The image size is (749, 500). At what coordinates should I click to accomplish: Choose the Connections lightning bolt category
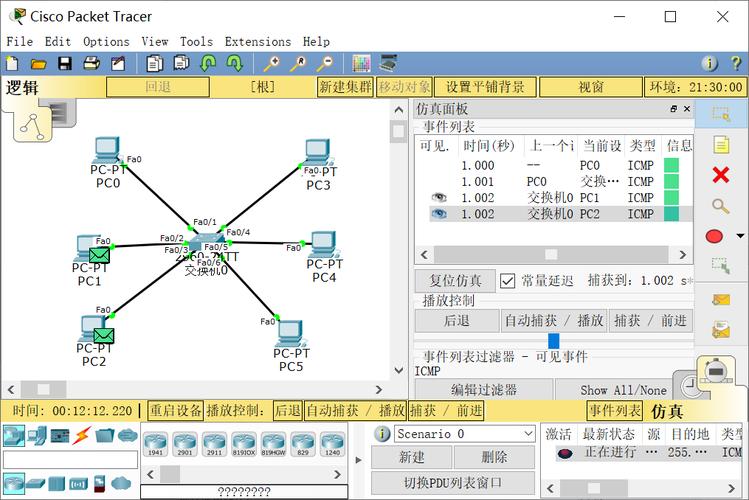[82, 435]
